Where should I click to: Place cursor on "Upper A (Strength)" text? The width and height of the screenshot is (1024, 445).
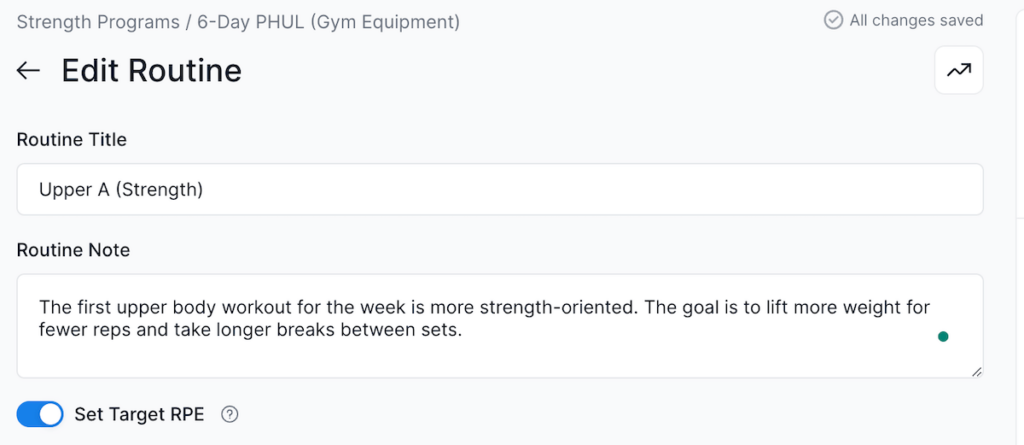coord(121,189)
